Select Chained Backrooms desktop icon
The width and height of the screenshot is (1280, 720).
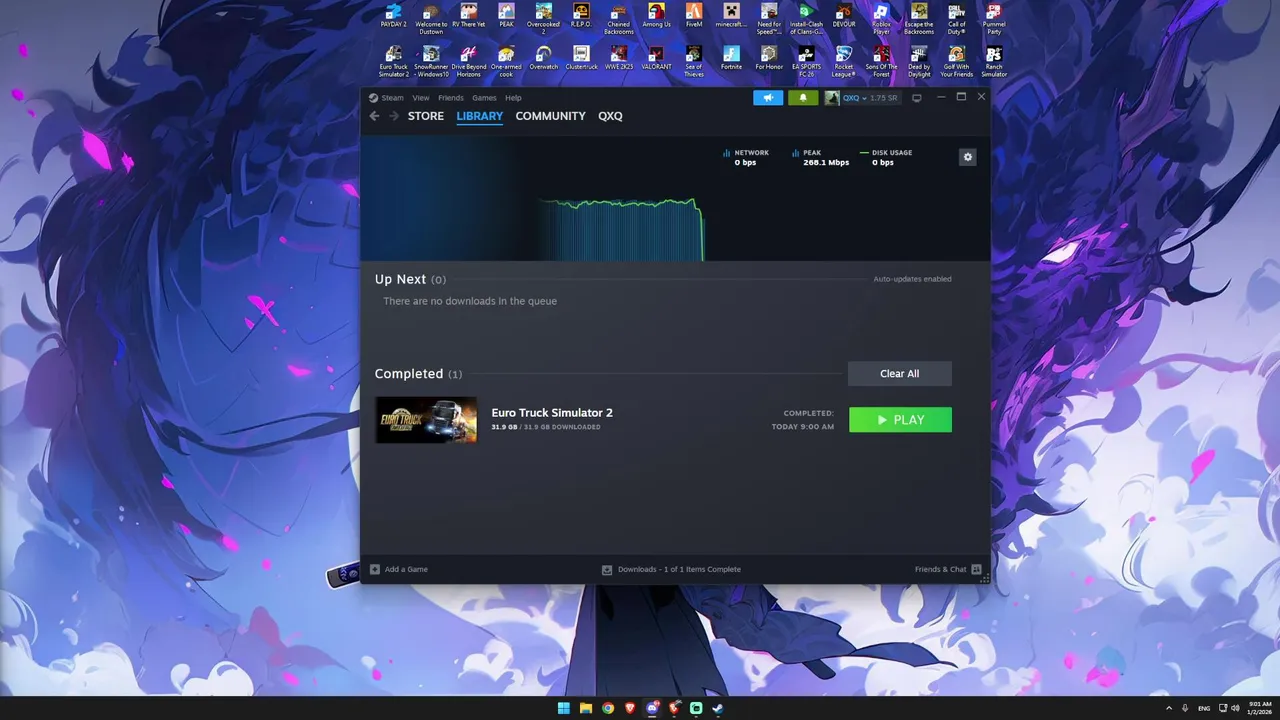[619, 19]
